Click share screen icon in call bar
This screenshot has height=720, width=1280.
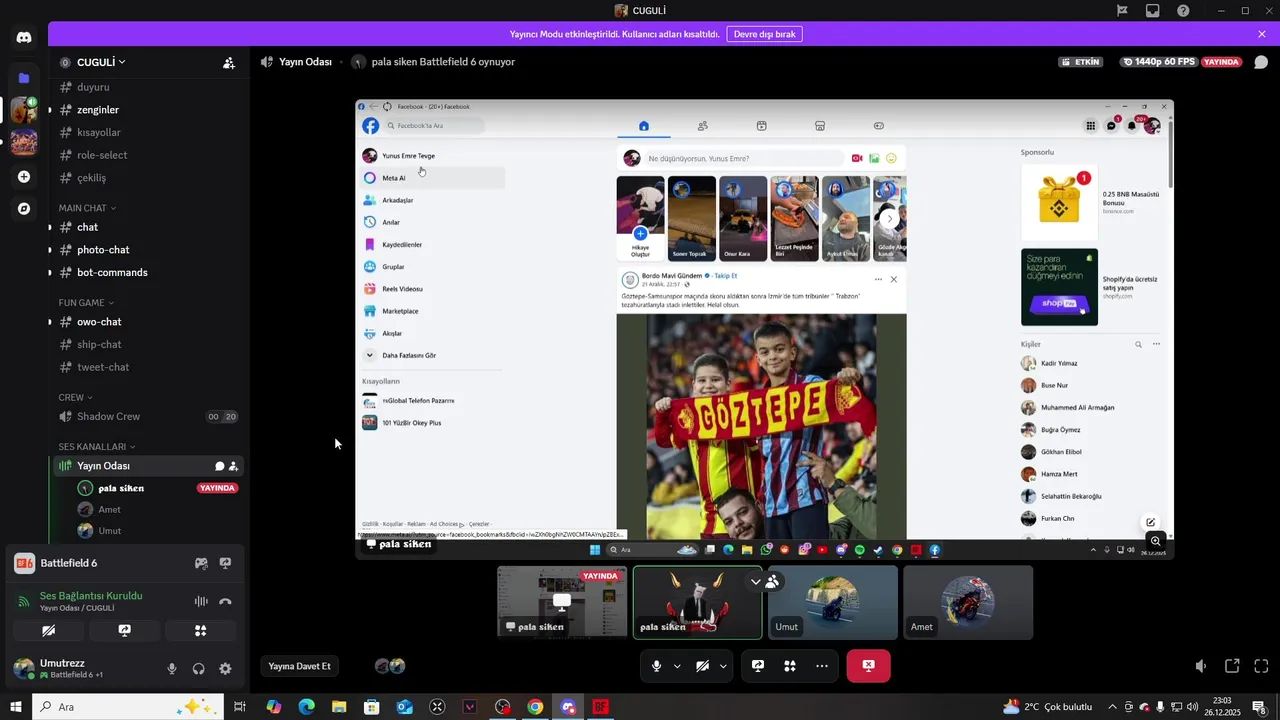(758, 666)
